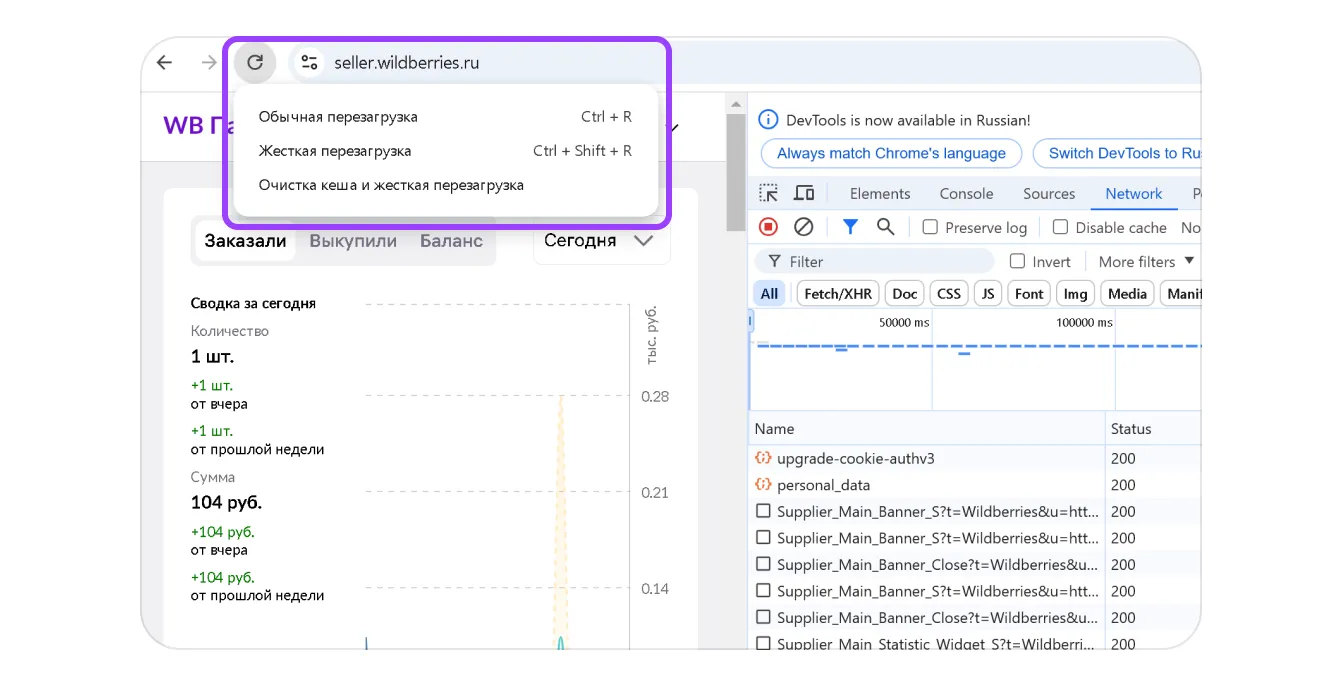The width and height of the screenshot is (1344, 686).
Task: Toggle the device toolbar icon in DevTools
Action: (804, 193)
